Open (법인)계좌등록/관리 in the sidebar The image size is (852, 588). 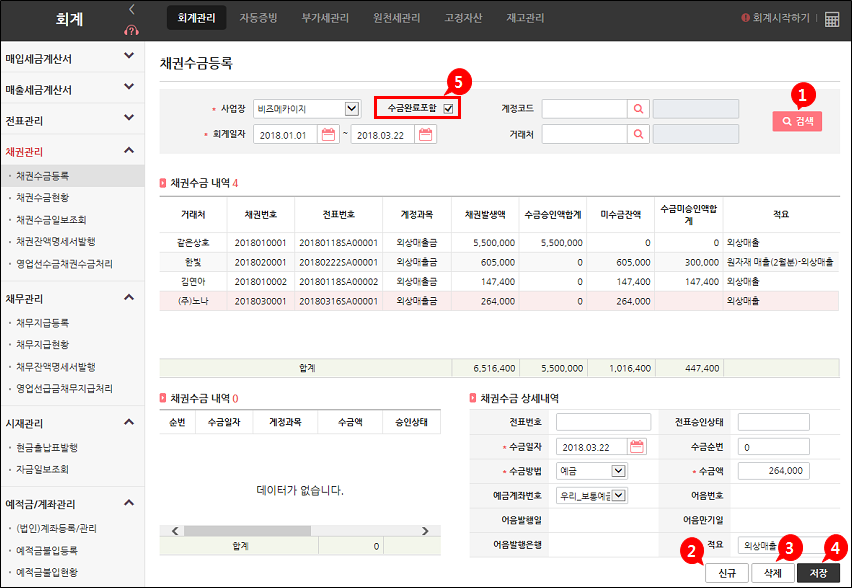[56, 528]
